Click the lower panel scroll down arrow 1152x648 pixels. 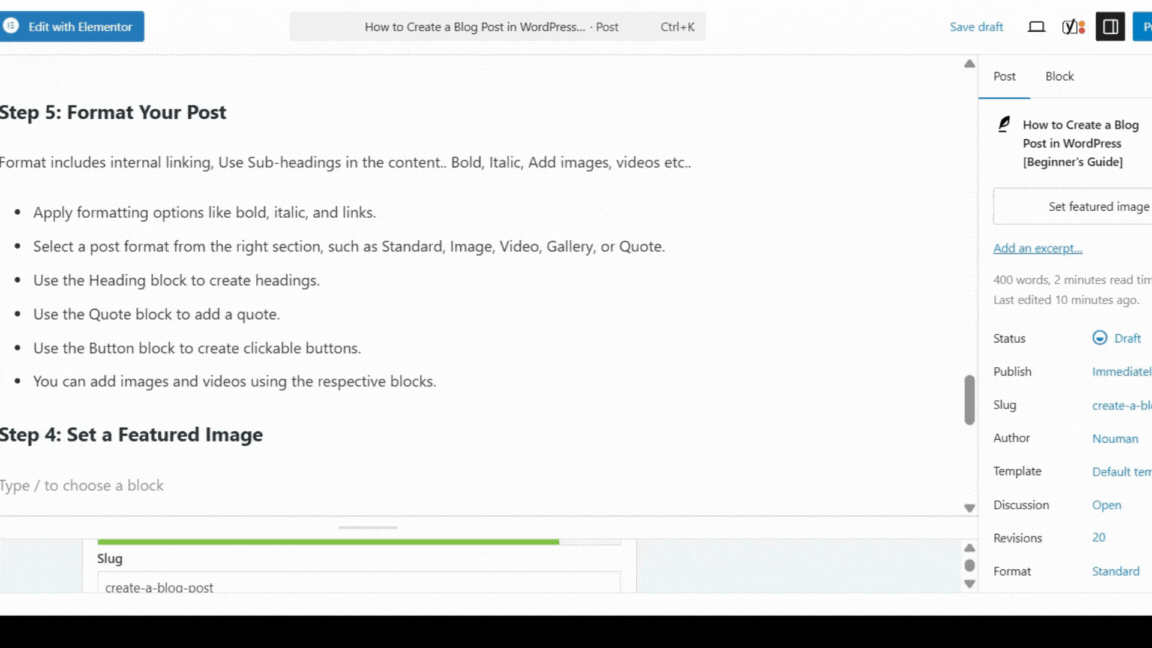(x=969, y=583)
